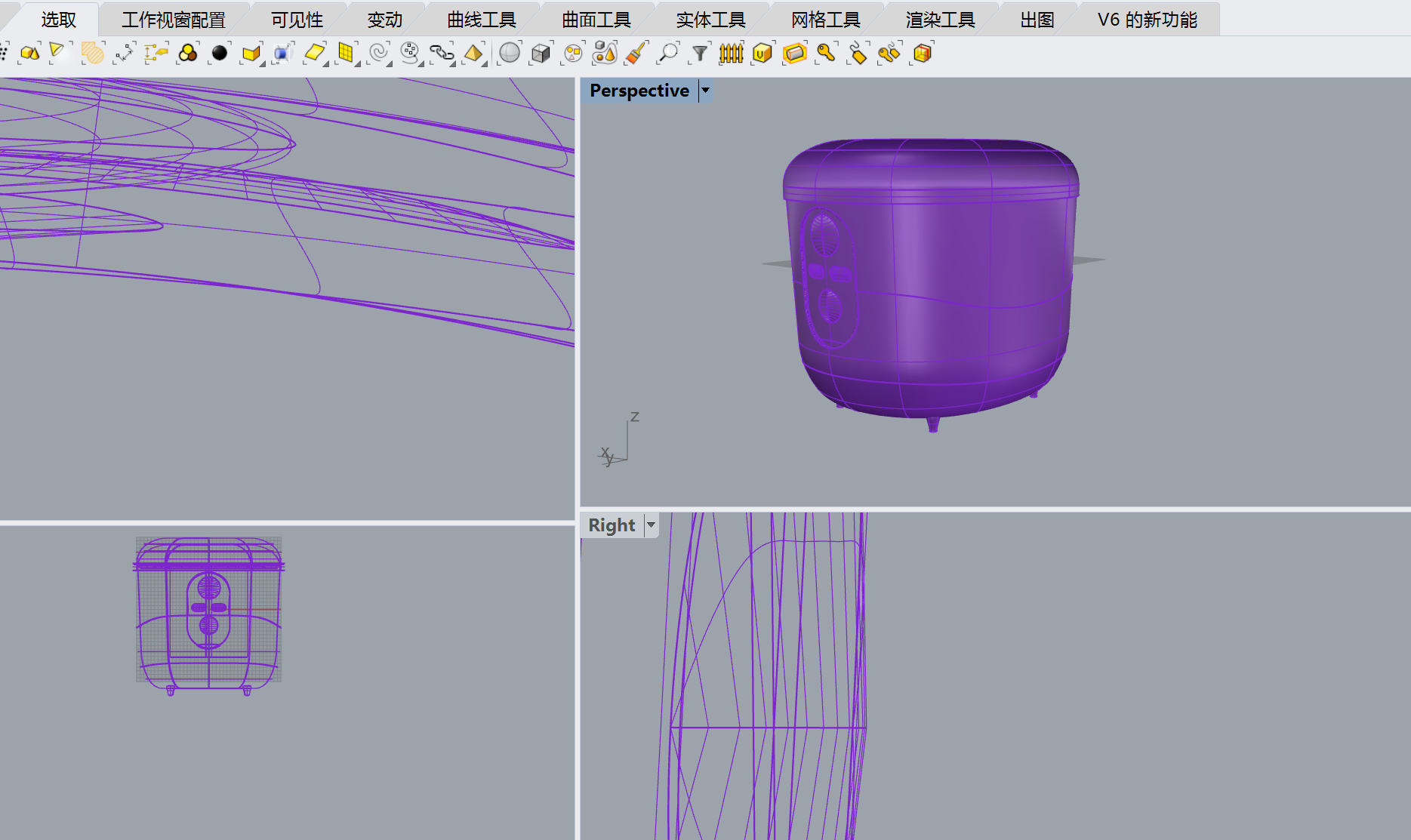The width and height of the screenshot is (1411, 840).
Task: Click the yellow pyramid icon
Action: click(x=473, y=54)
